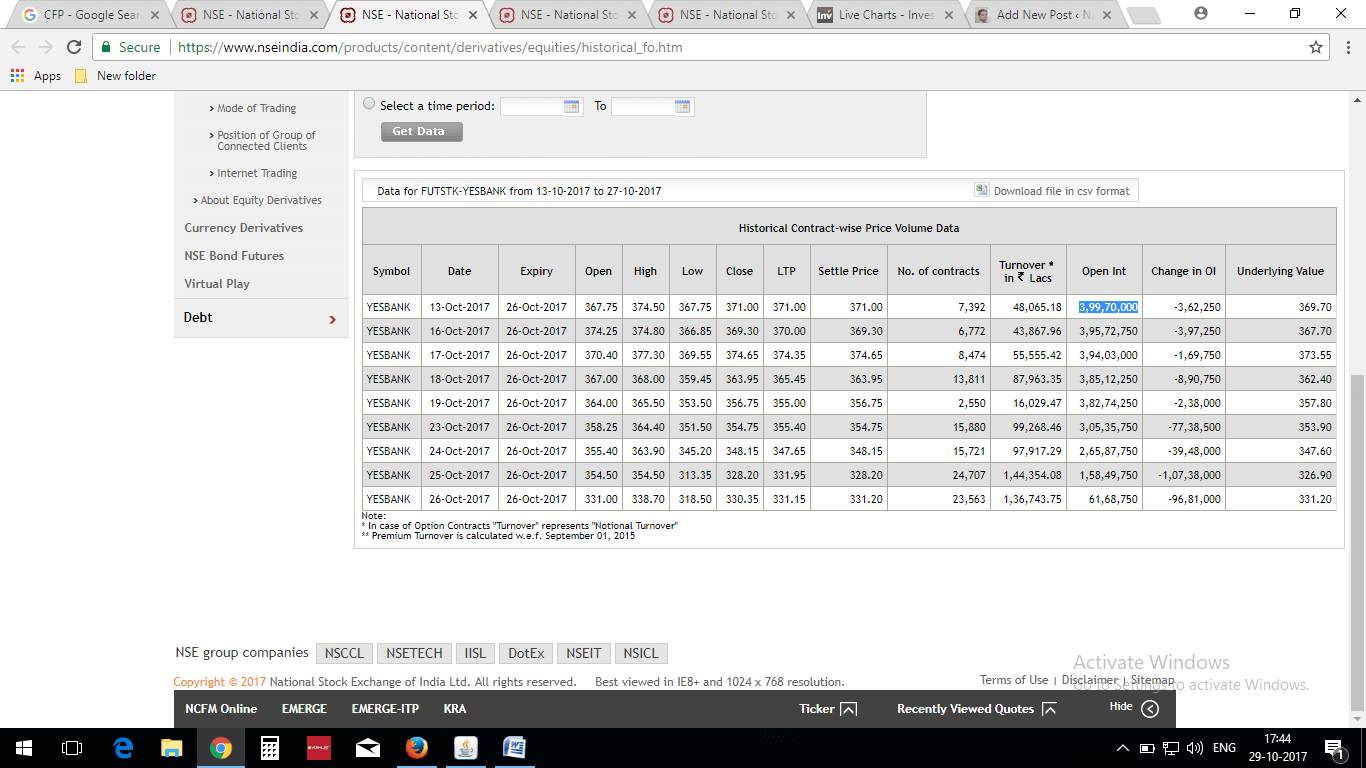Click Download file in csv format
This screenshot has height=768, width=1366.
tap(1061, 191)
